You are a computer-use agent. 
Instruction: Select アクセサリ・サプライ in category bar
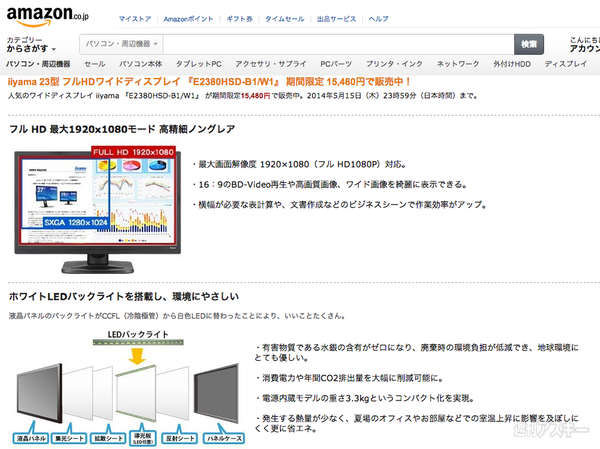click(271, 64)
